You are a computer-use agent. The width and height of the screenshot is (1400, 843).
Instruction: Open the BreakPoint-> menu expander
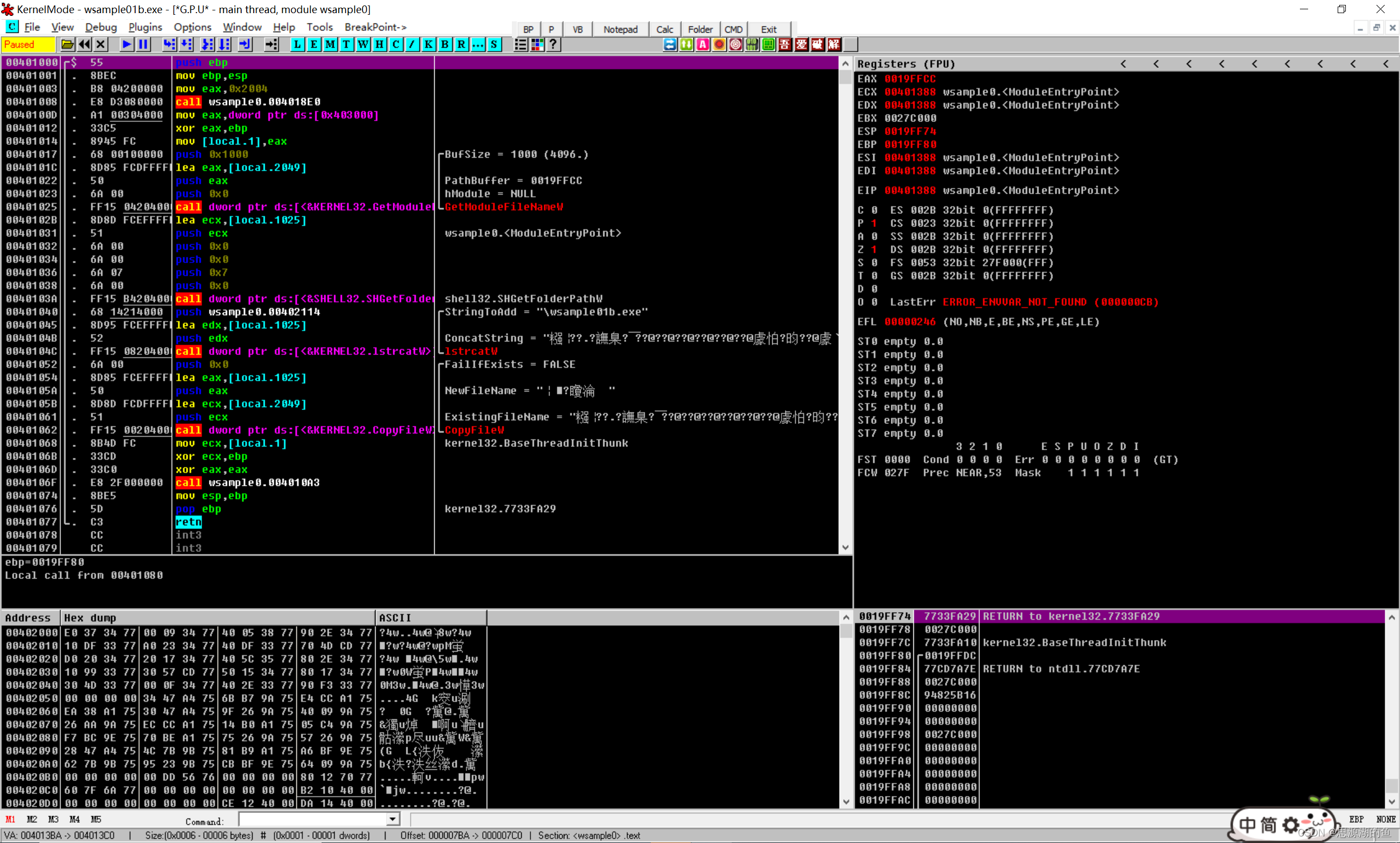[375, 27]
